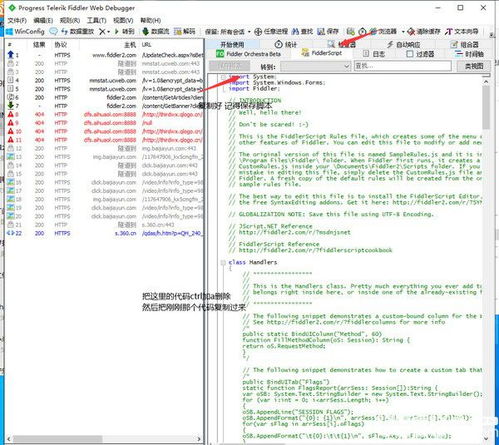The image size is (499, 445).
Task: Open the 保留: 所有会话 dropdown
Action: (x=228, y=32)
